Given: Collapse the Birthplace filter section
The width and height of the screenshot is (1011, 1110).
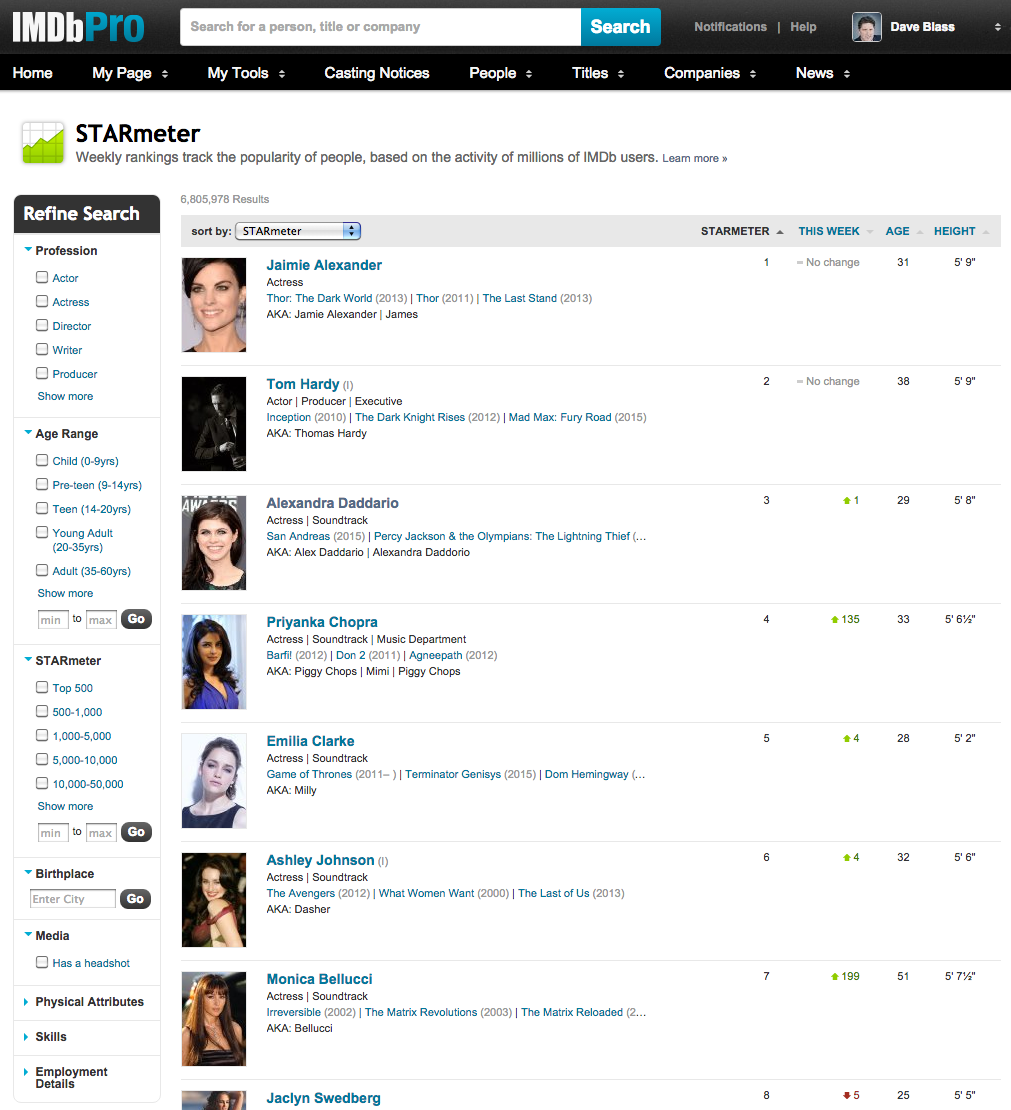Looking at the screenshot, I should (28, 873).
